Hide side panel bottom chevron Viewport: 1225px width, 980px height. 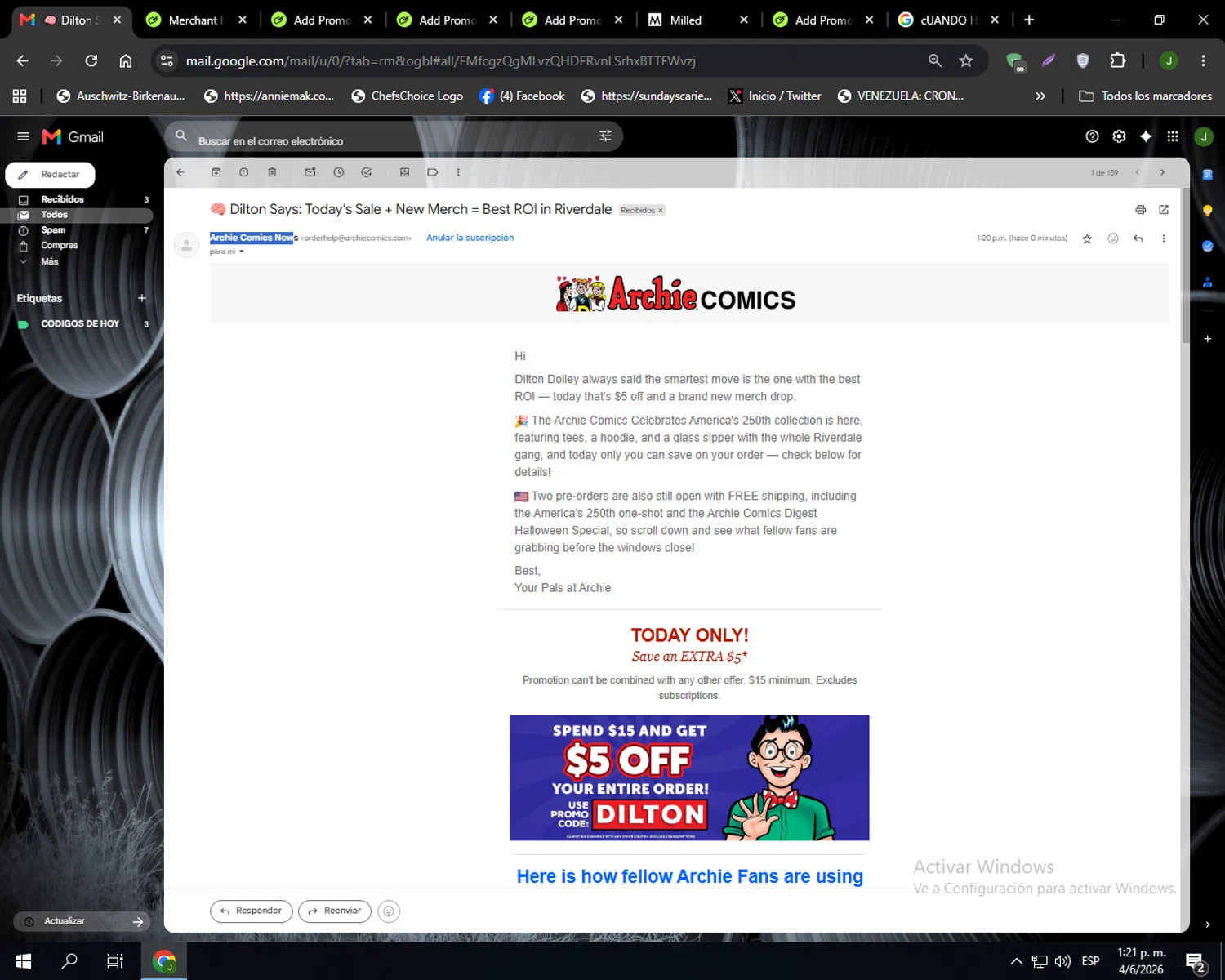(x=1208, y=924)
